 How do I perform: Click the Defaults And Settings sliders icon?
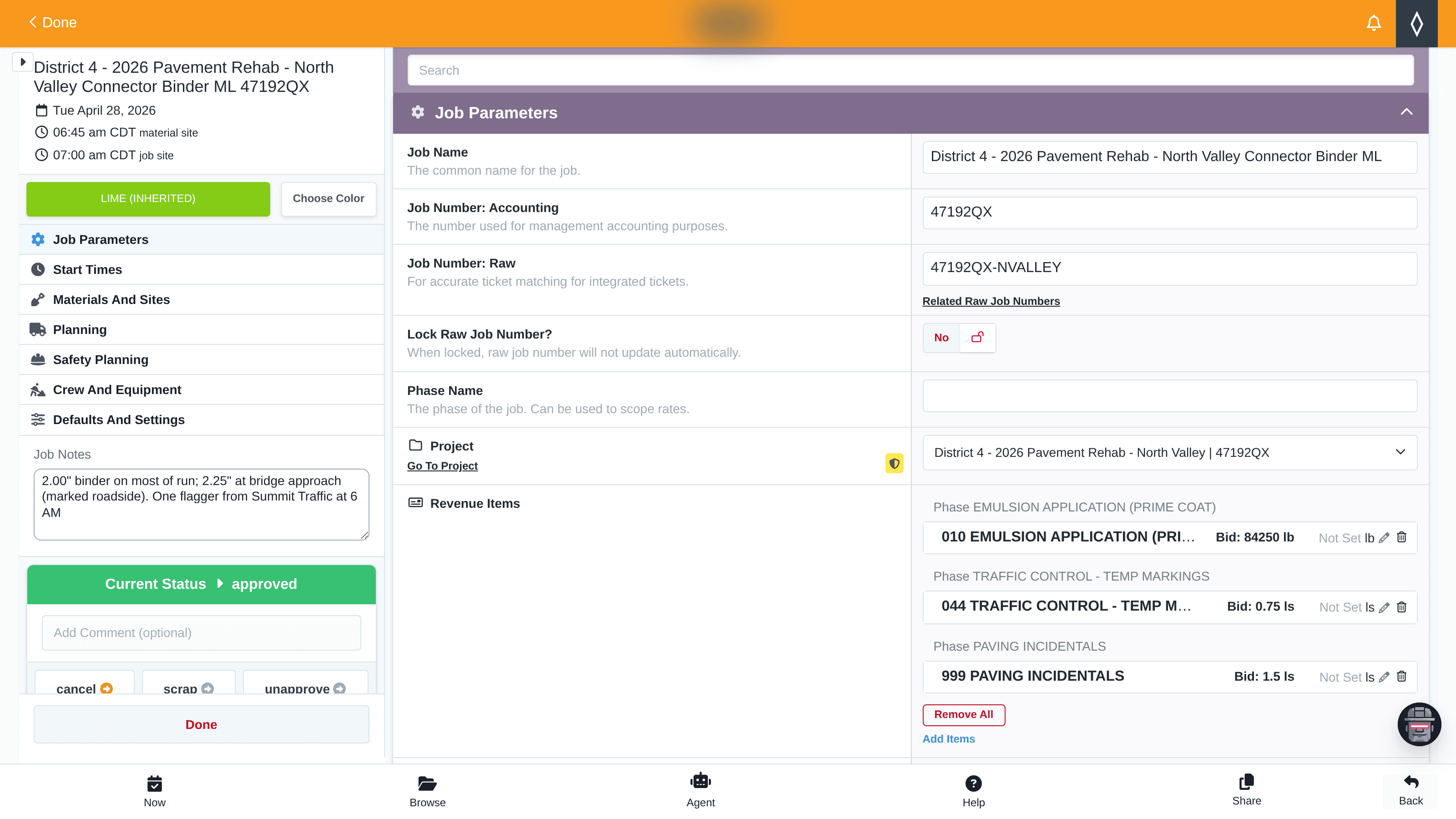(x=38, y=420)
